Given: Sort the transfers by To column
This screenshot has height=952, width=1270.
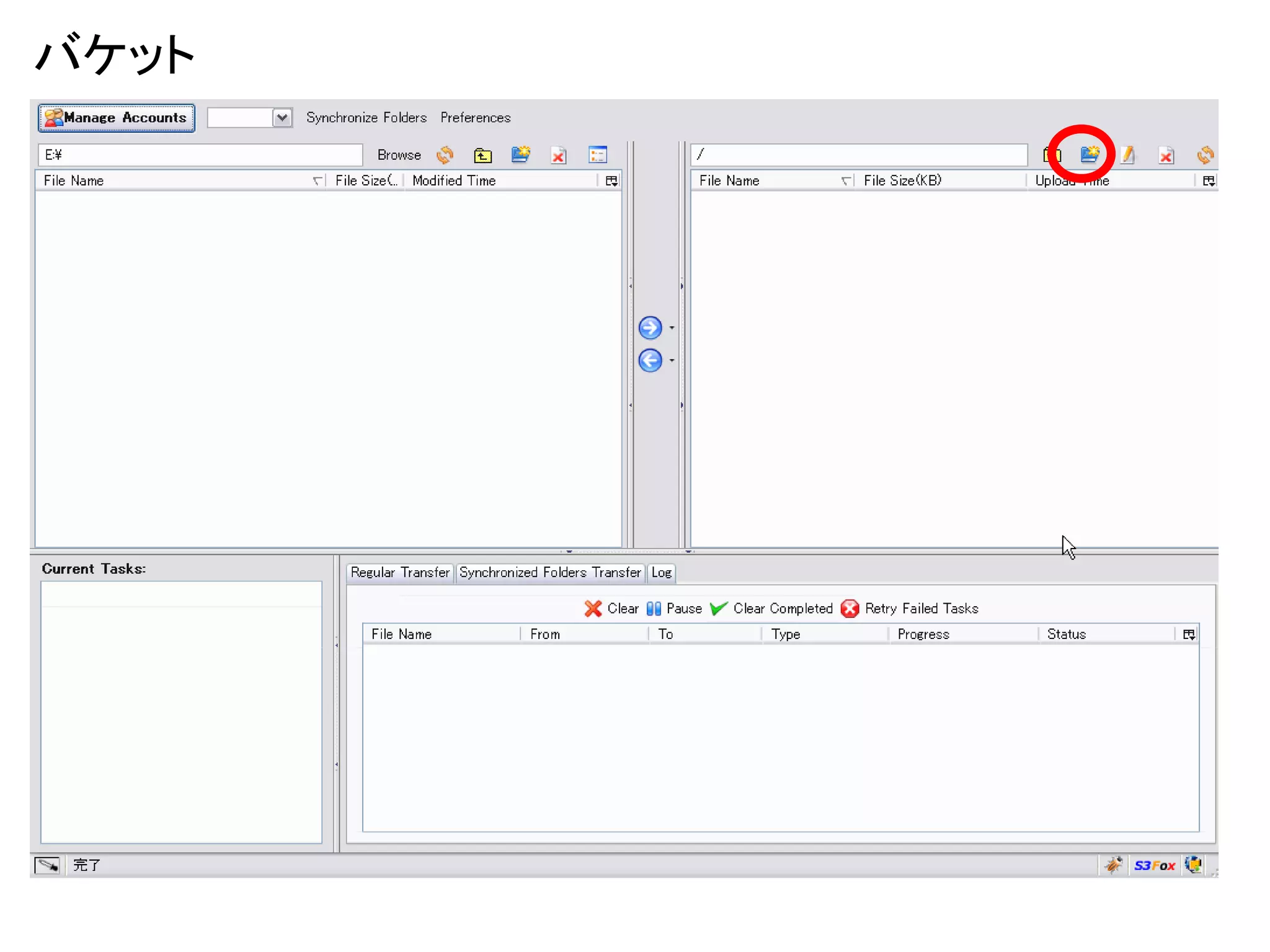Looking at the screenshot, I should (x=705, y=635).
